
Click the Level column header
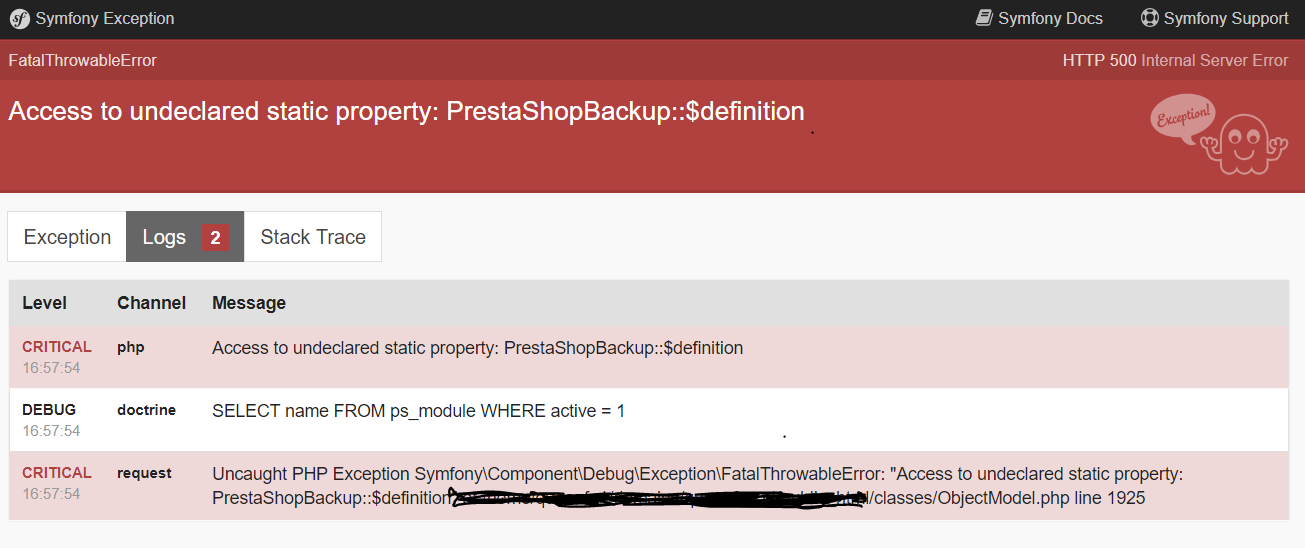(x=45, y=303)
